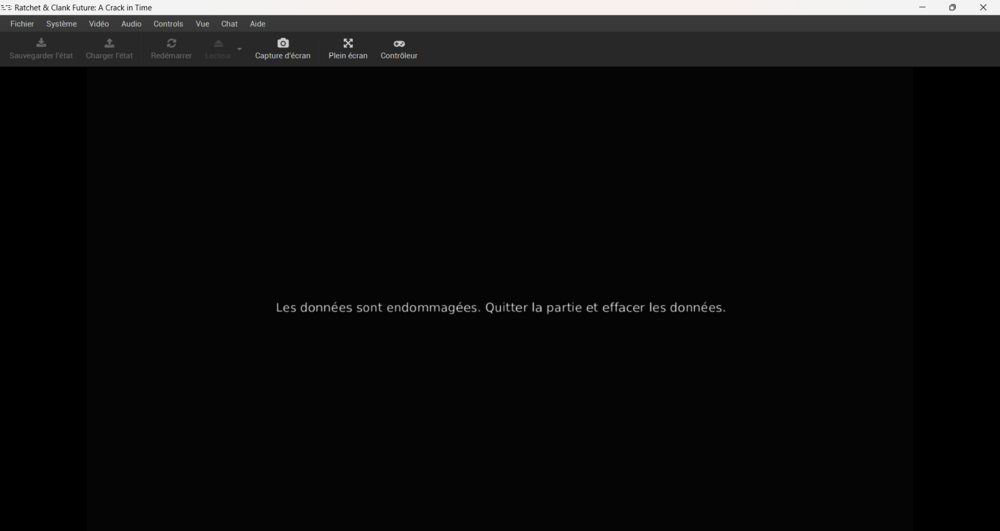Click the corrupted data message text

[x=500, y=308]
